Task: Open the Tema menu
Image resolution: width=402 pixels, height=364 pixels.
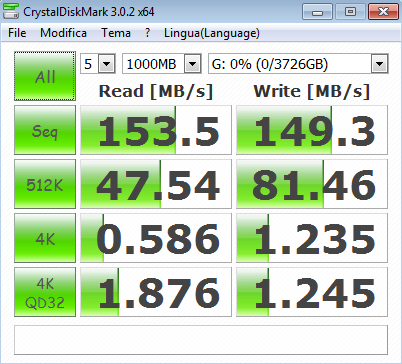Action: (x=116, y=33)
